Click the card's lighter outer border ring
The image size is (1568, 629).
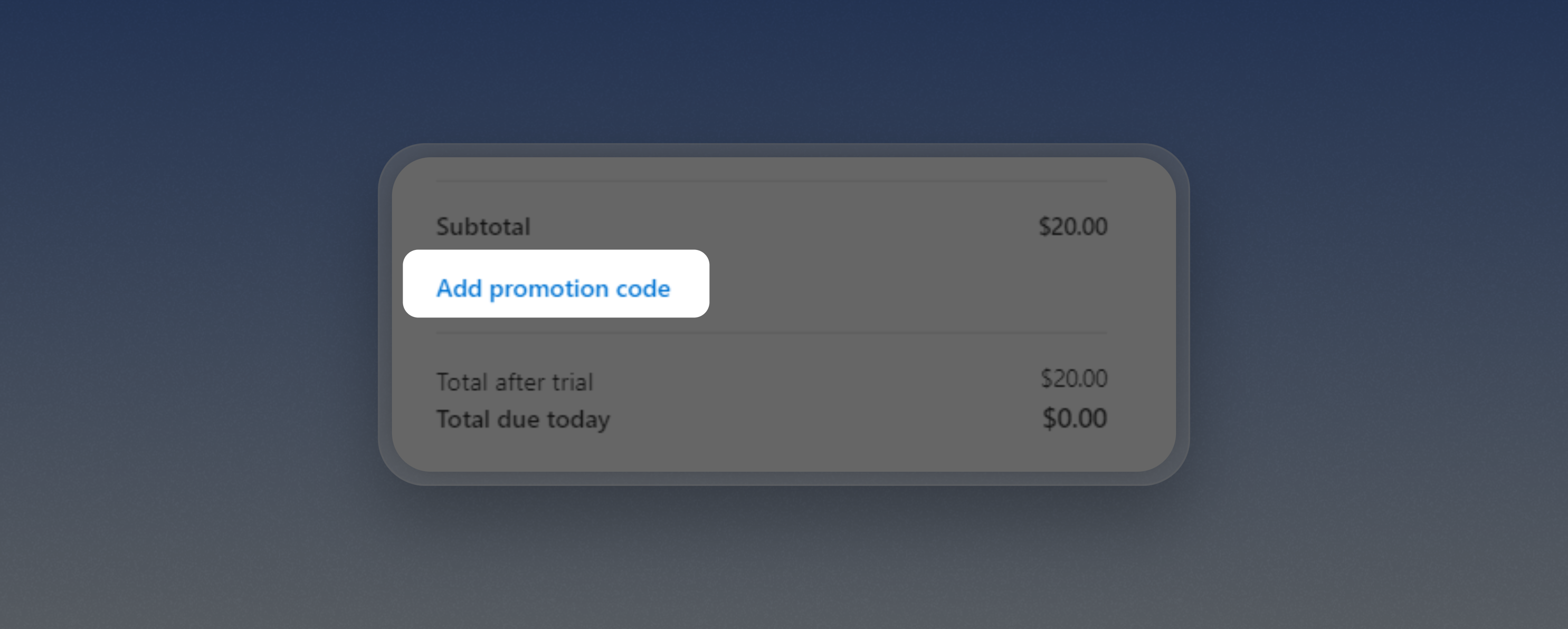click(x=784, y=150)
